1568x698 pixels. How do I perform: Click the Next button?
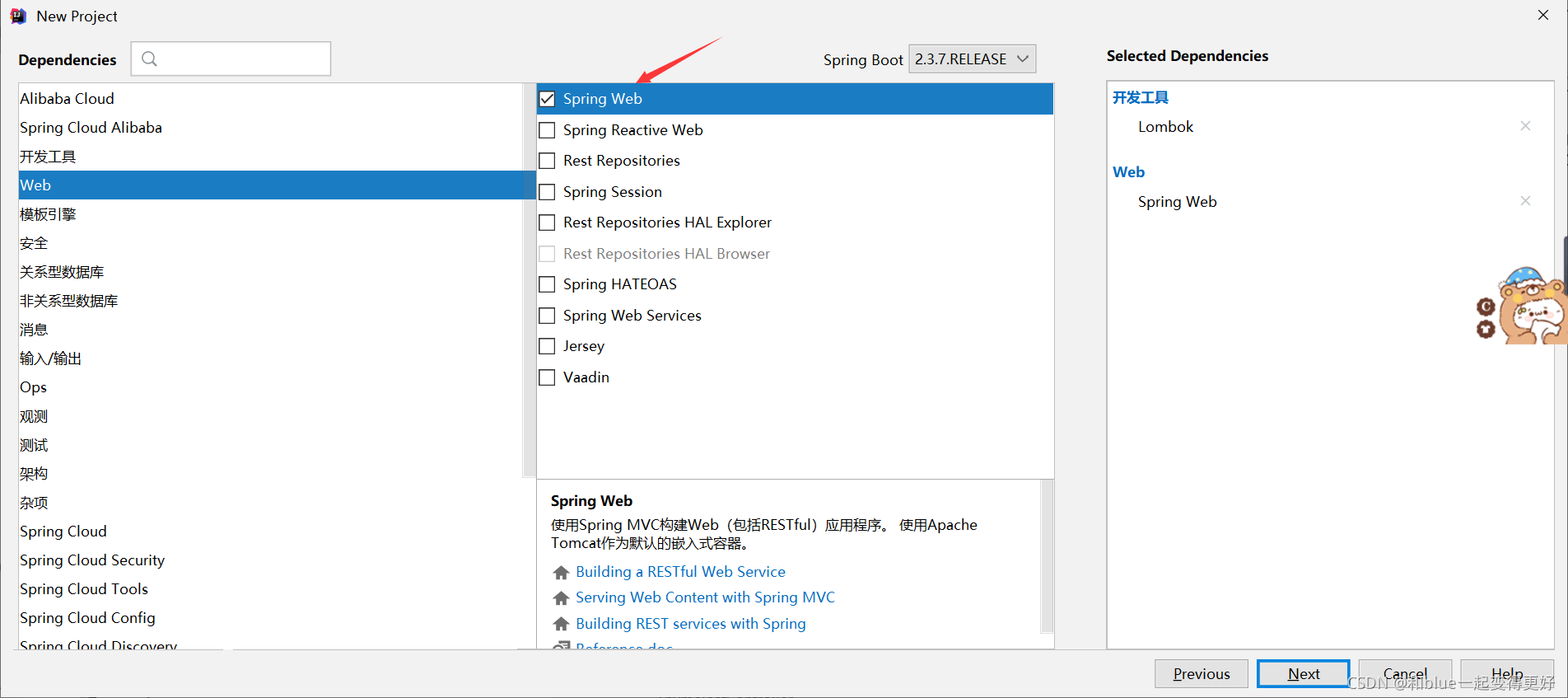tap(1304, 674)
